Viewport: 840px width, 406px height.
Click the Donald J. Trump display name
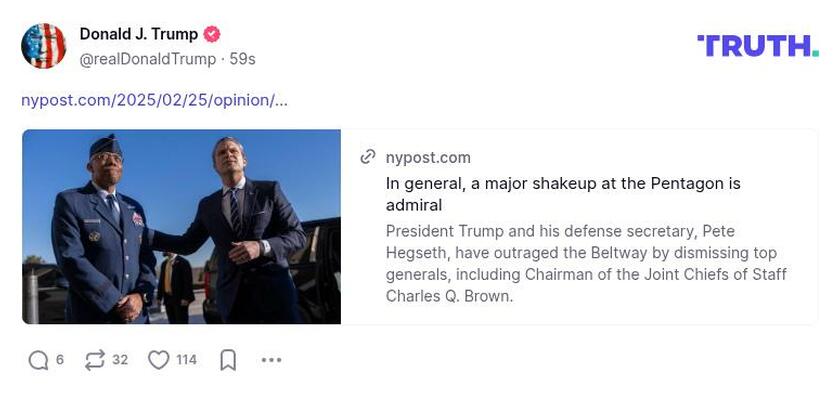138,34
